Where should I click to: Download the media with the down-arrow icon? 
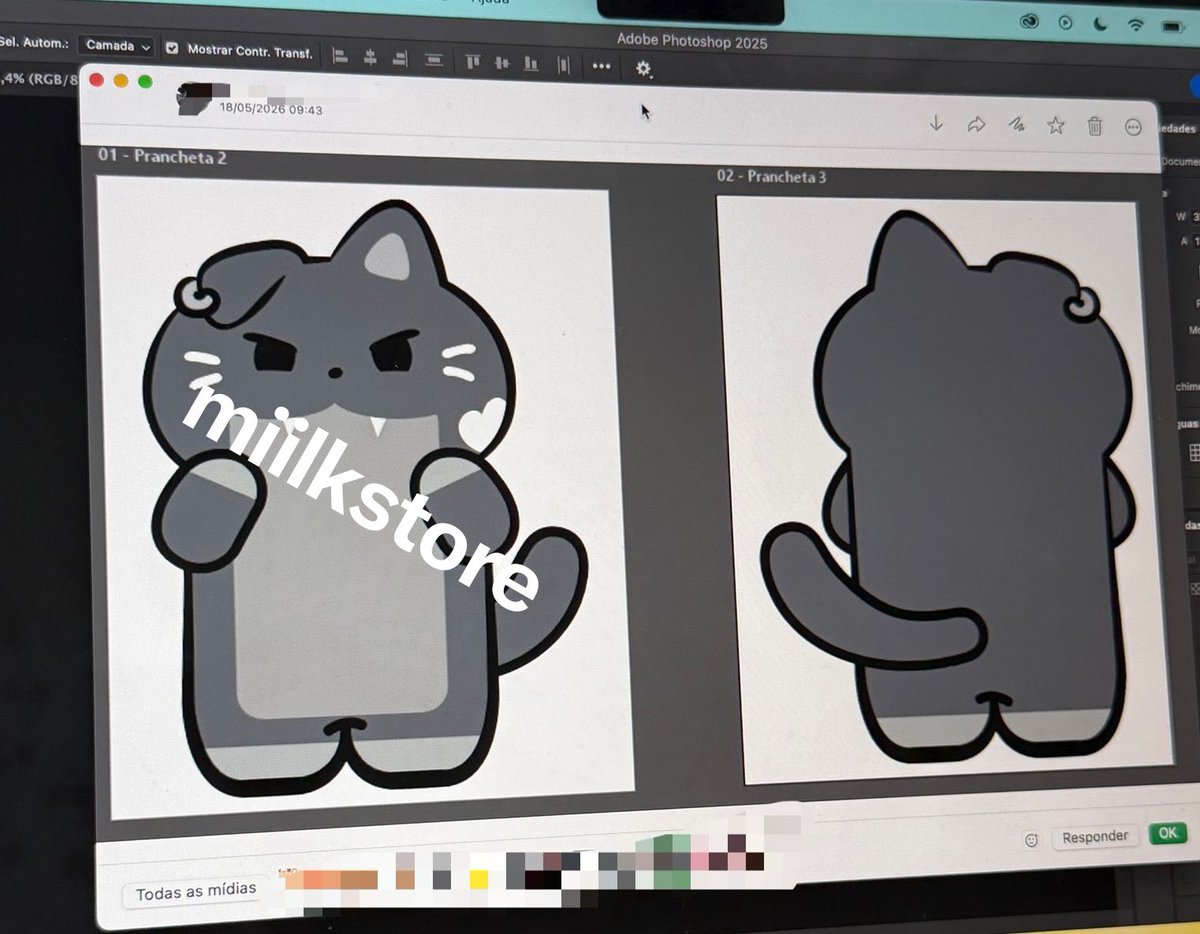[x=936, y=123]
